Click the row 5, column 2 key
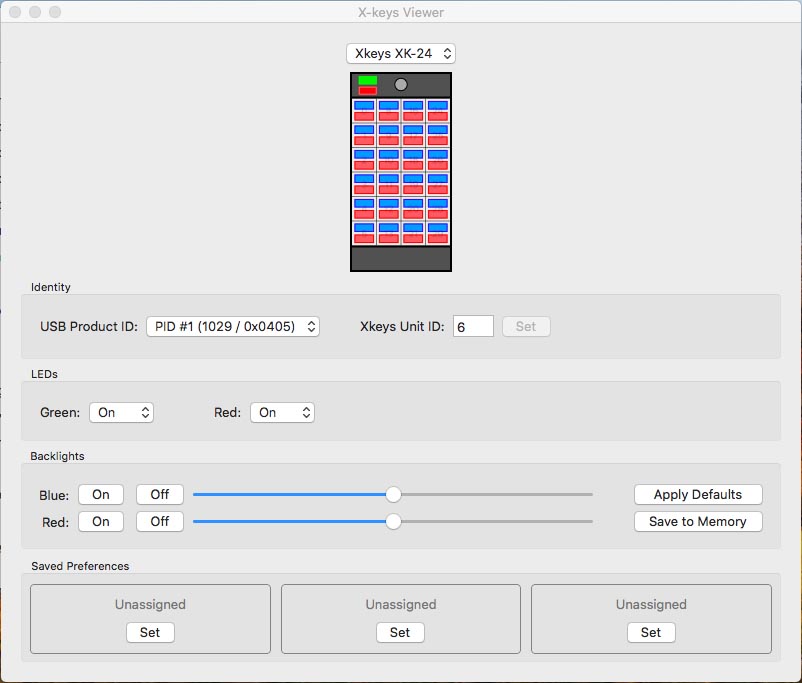This screenshot has width=802, height=683. point(389,209)
